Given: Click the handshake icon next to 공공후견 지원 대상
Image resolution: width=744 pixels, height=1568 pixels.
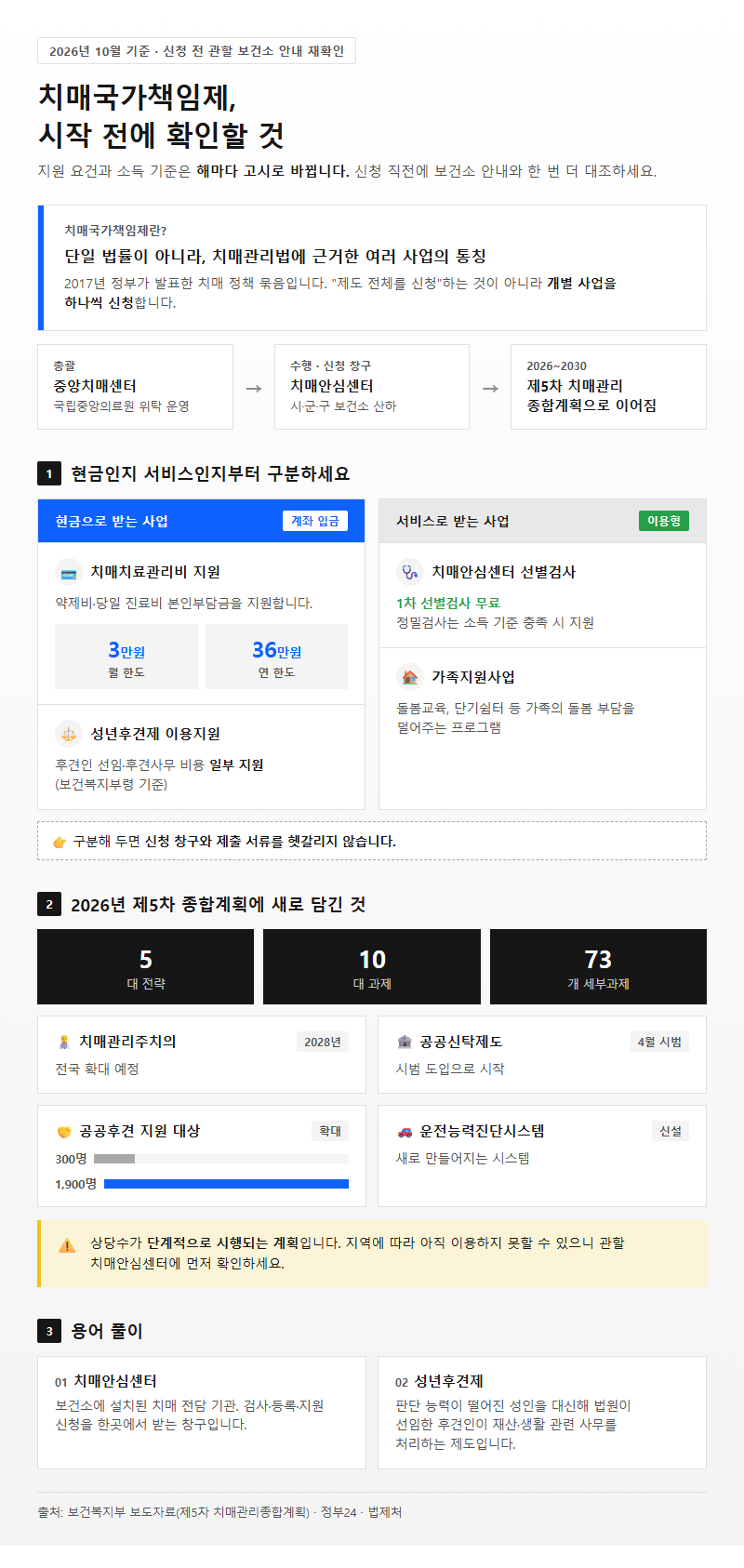Looking at the screenshot, I should 64,1131.
